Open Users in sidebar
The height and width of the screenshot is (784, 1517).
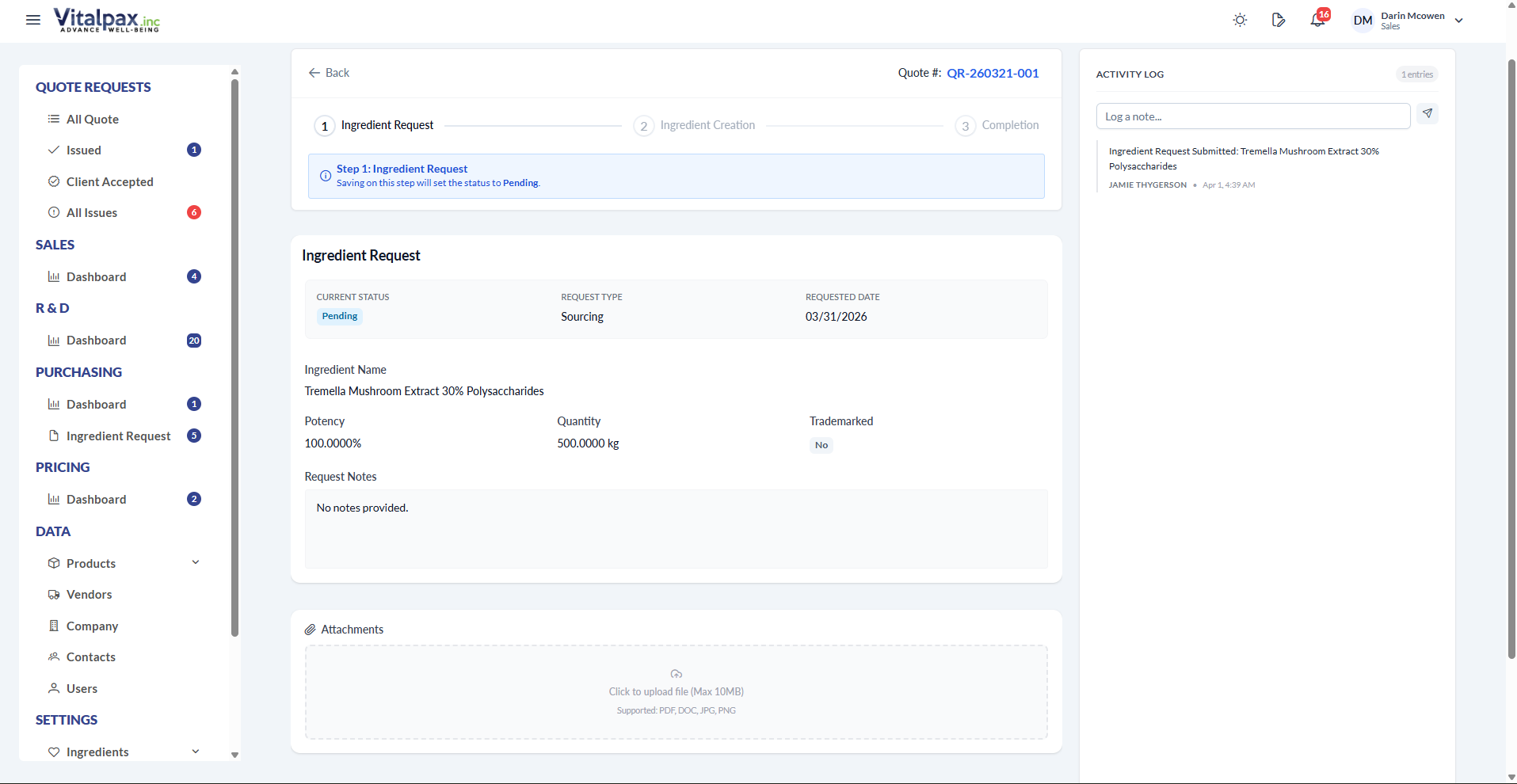click(x=82, y=688)
